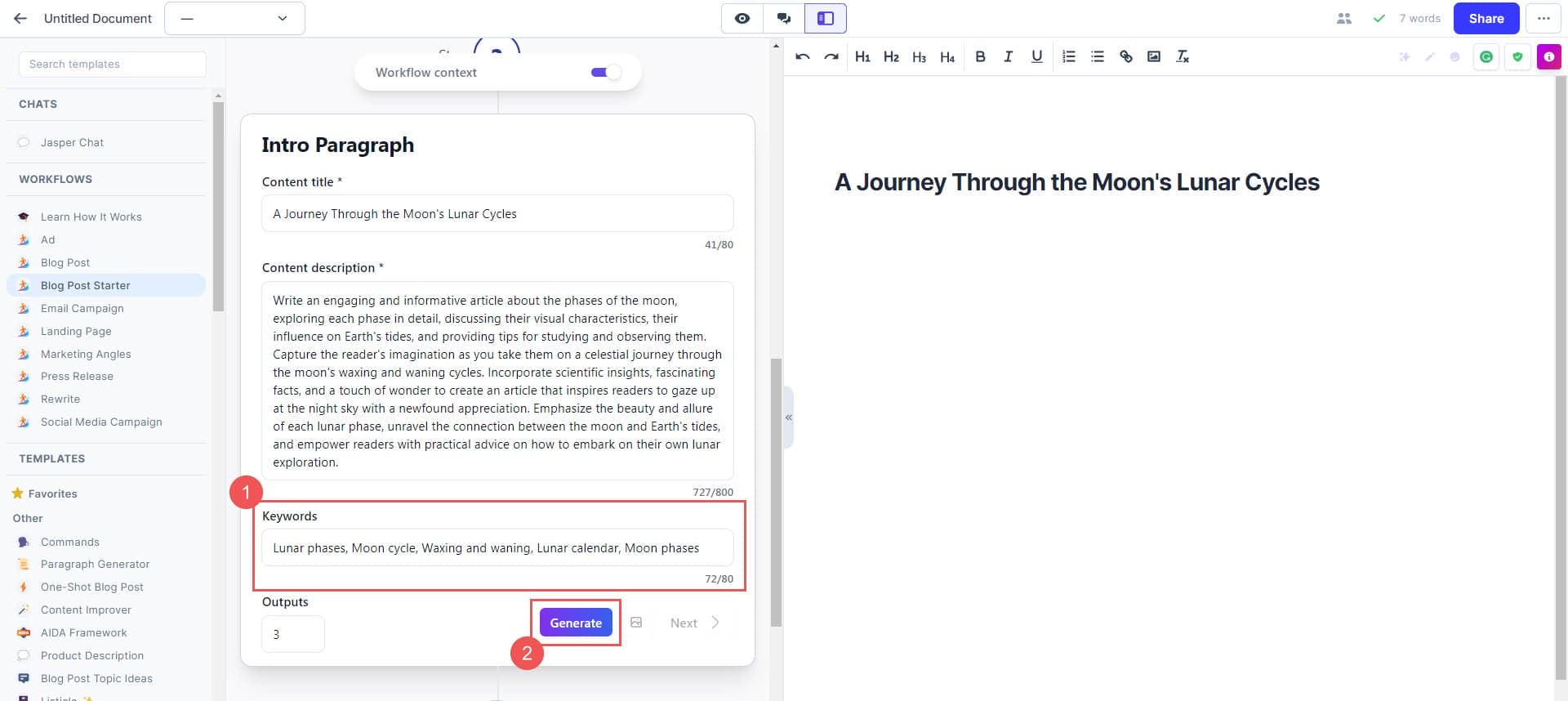Switch to chat view icon
This screenshot has height=701, width=1568.
coord(784,18)
